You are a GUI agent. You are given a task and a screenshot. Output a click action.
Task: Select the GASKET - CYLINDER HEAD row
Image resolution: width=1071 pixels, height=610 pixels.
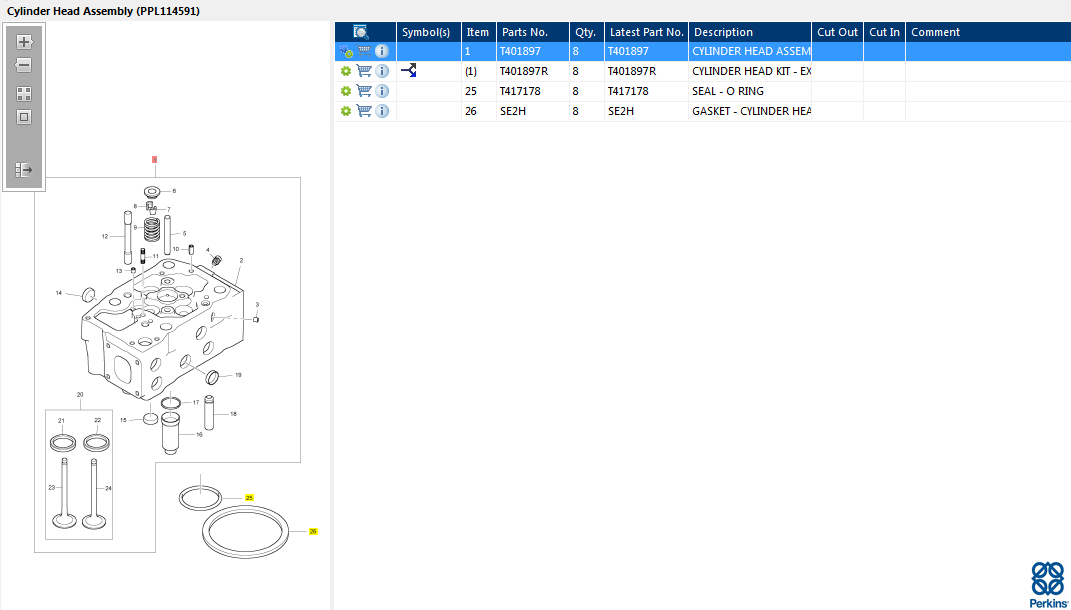pyautogui.click(x=750, y=111)
